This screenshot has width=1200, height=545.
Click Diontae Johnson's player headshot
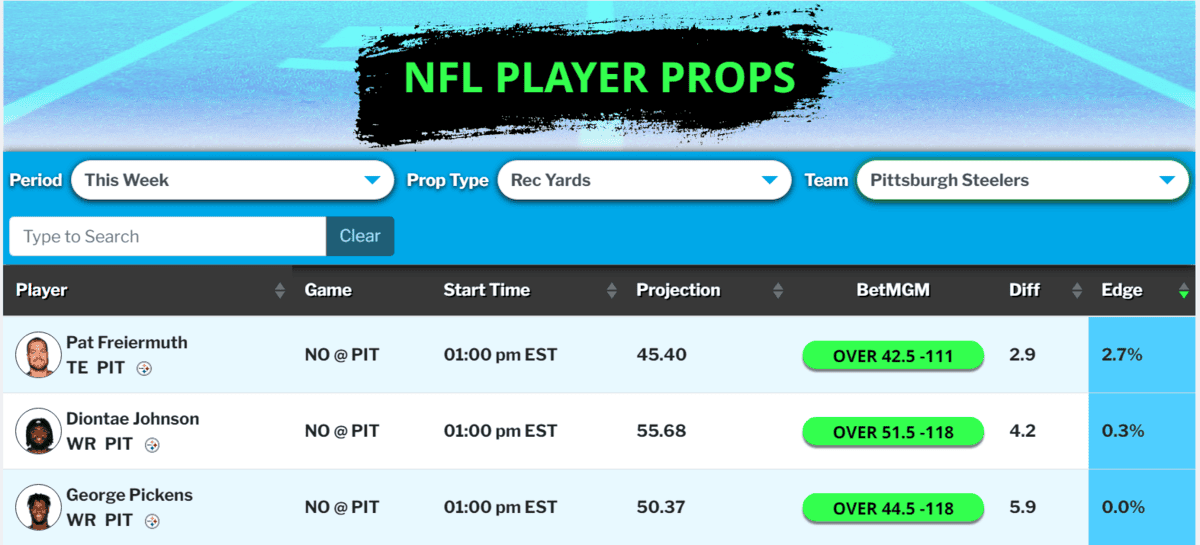tap(39, 431)
